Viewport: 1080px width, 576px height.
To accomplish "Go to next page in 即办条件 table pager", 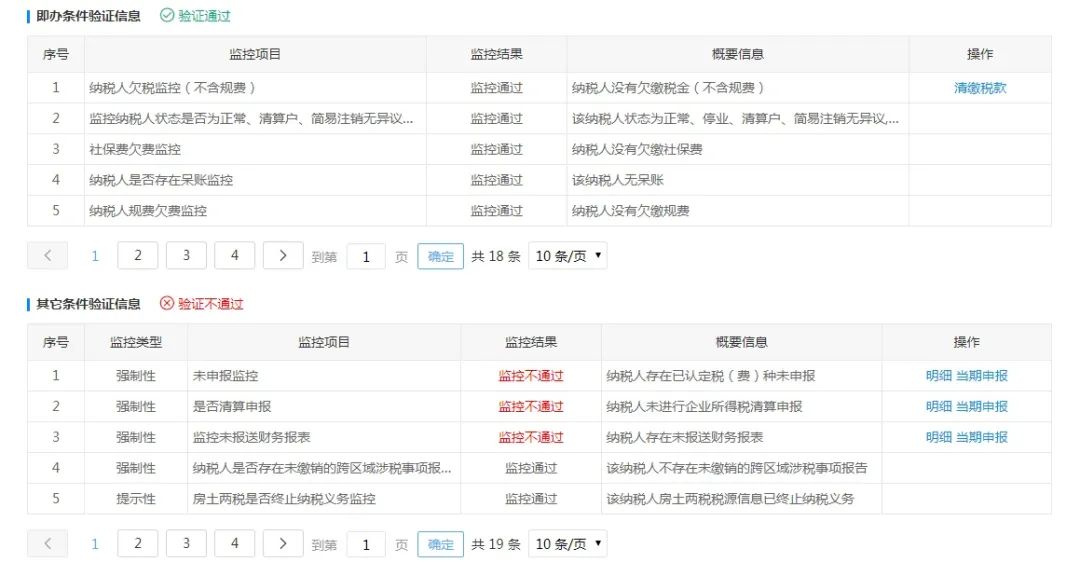I will click(282, 256).
